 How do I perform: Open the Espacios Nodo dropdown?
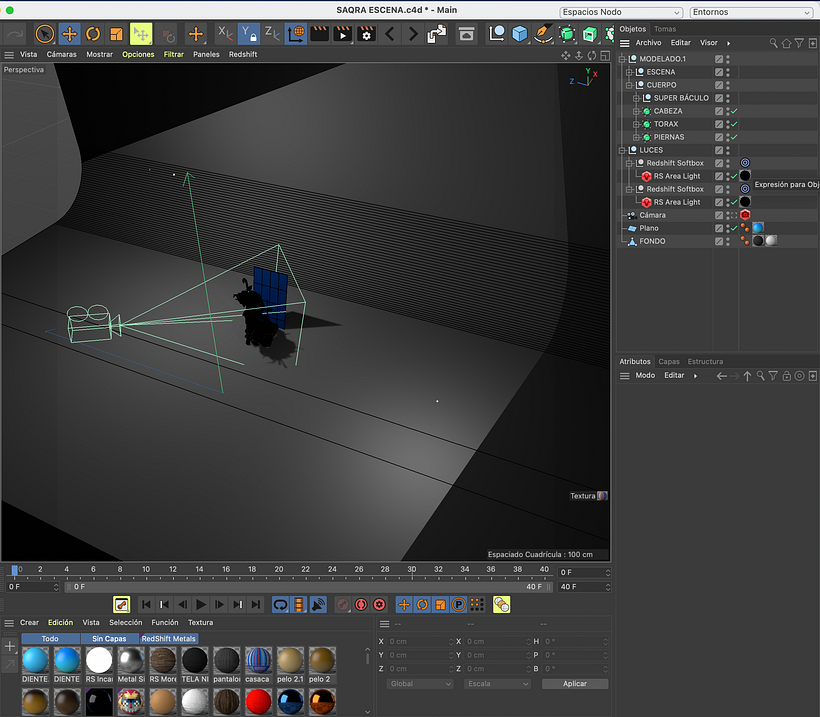click(x=621, y=12)
